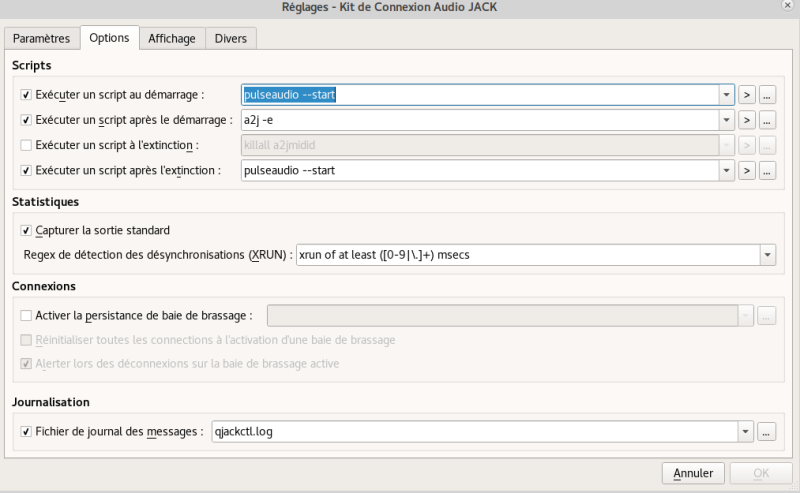Enable 'Exécuter un script à l'extinction' checkbox

(26, 145)
